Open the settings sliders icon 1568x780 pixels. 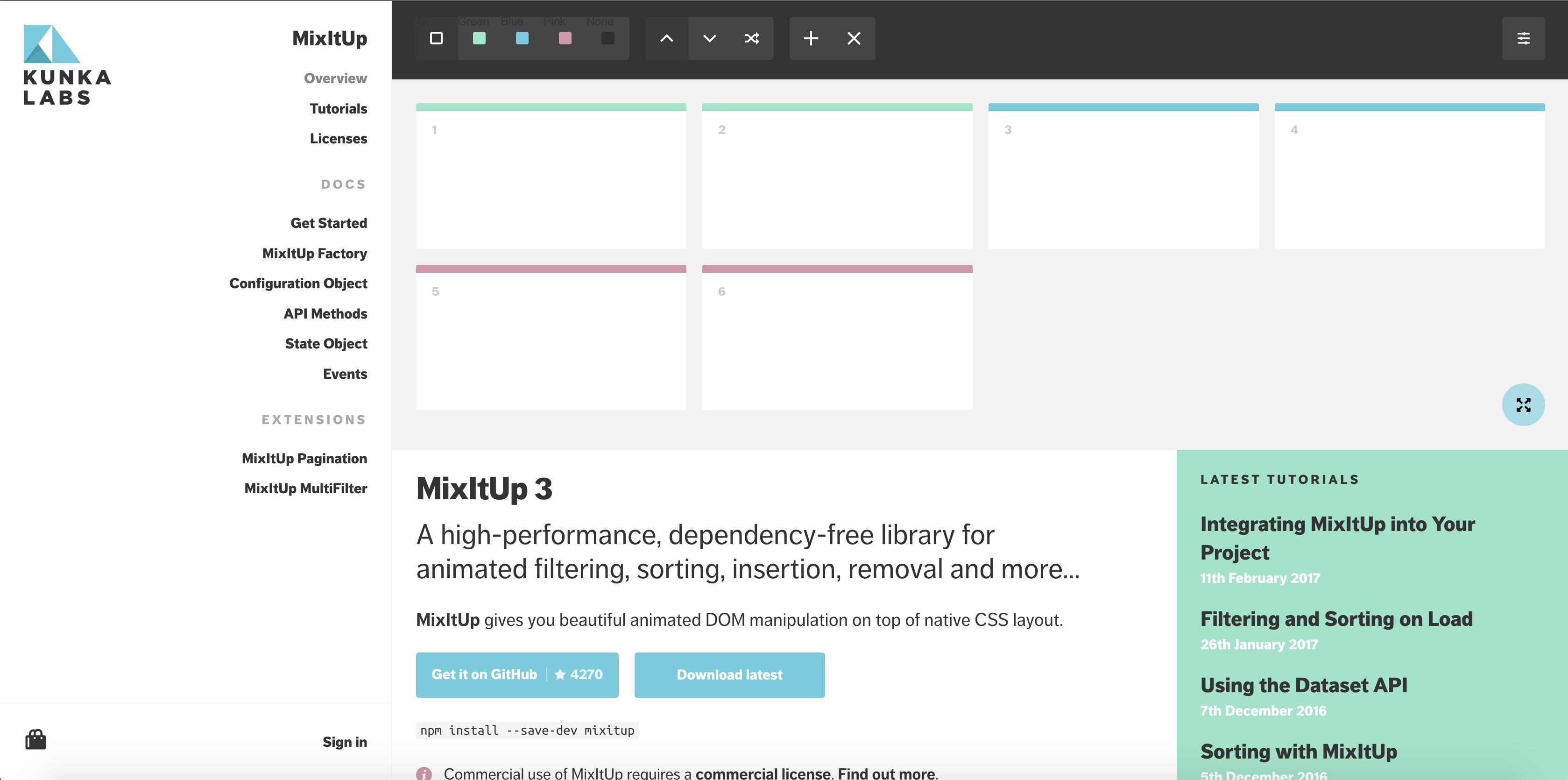coord(1523,38)
